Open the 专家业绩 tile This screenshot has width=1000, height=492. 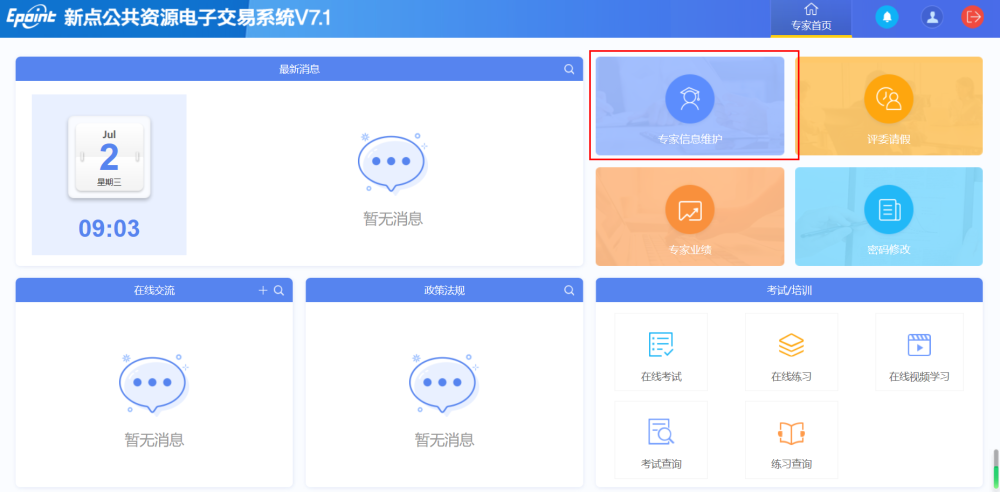[690, 216]
